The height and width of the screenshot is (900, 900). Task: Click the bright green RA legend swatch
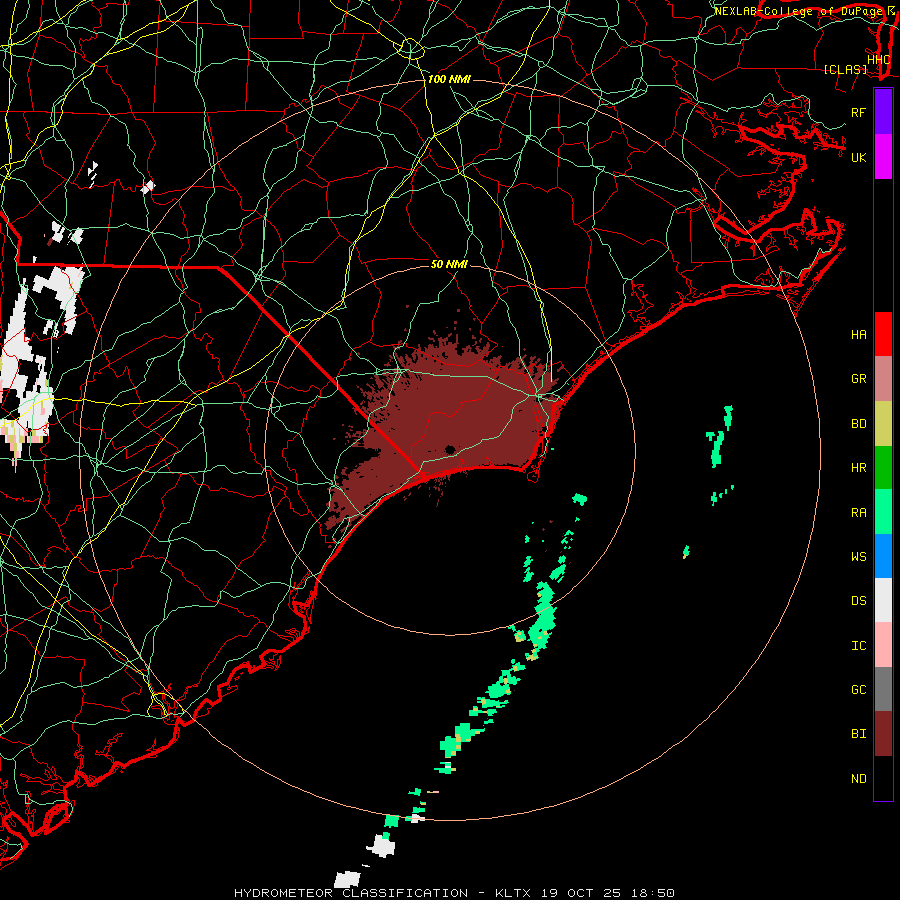pos(883,512)
